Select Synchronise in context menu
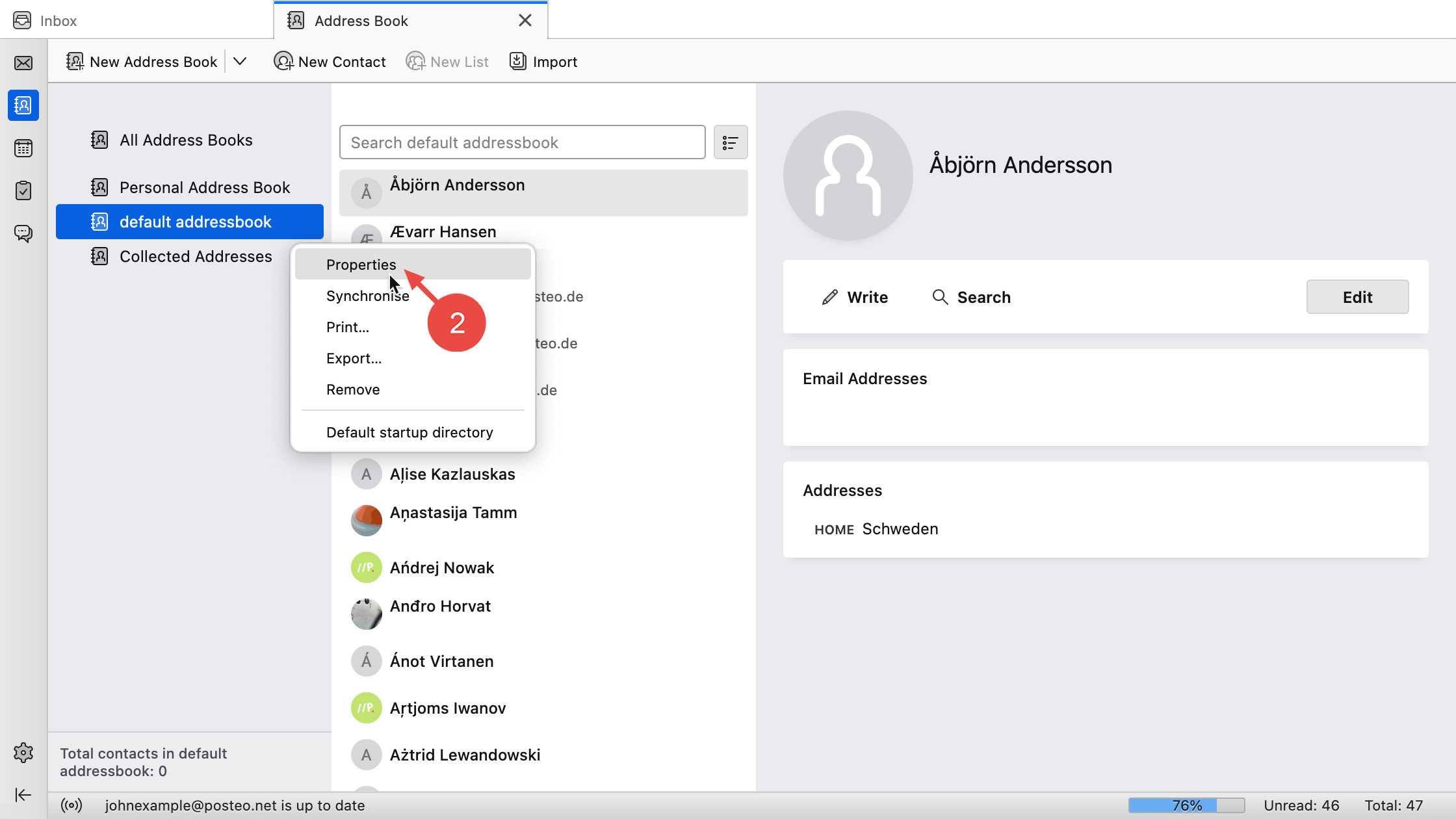 (x=368, y=296)
